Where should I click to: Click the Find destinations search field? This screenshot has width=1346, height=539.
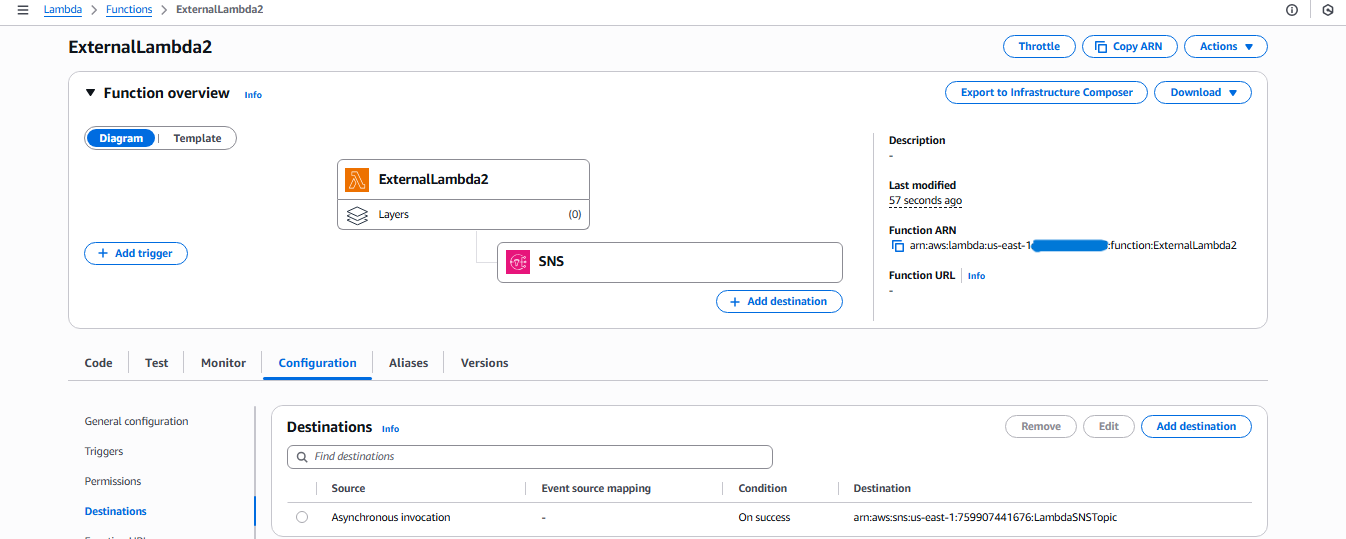pyautogui.click(x=540, y=457)
